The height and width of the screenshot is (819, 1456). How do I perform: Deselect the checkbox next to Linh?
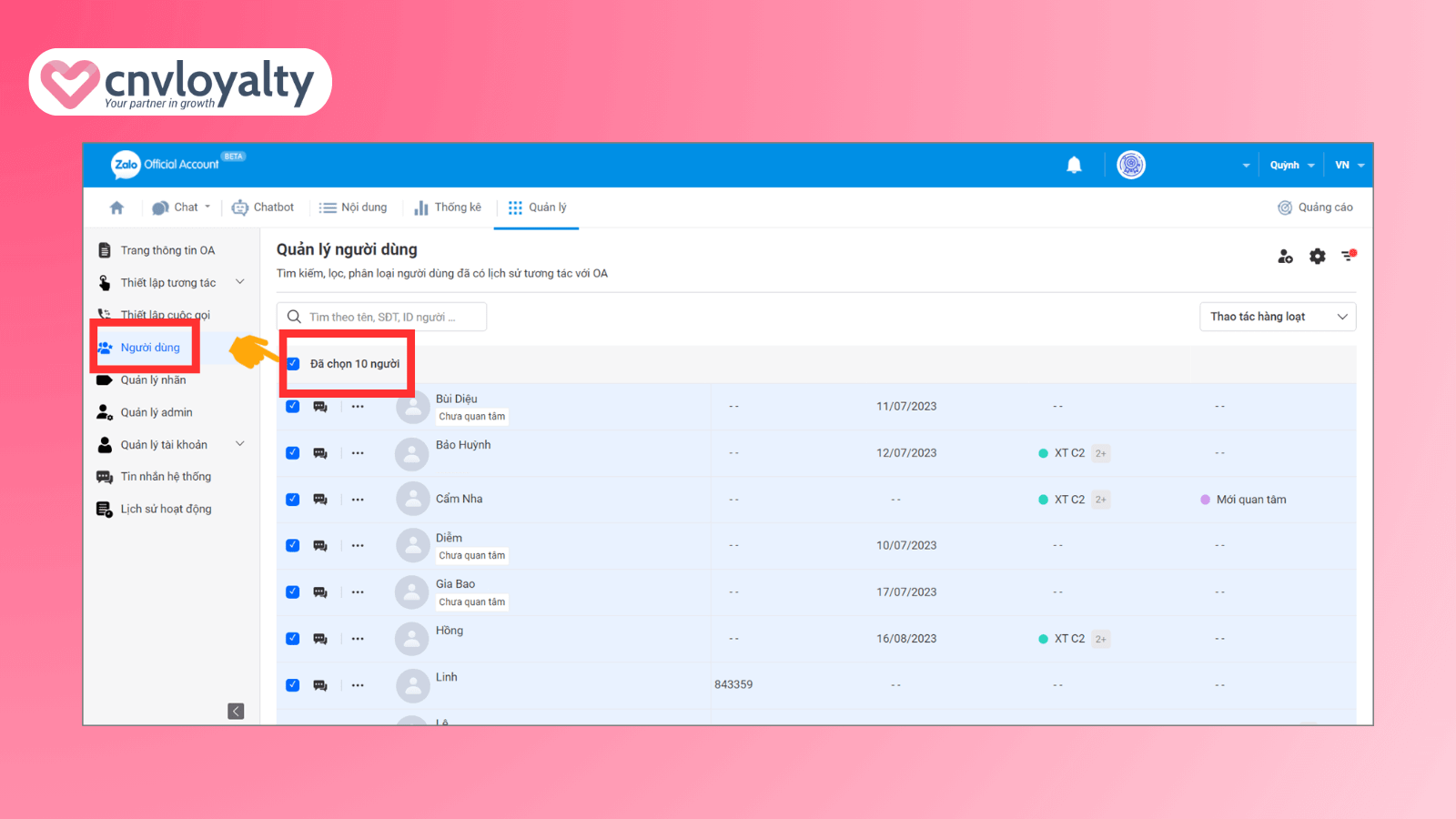click(x=293, y=685)
